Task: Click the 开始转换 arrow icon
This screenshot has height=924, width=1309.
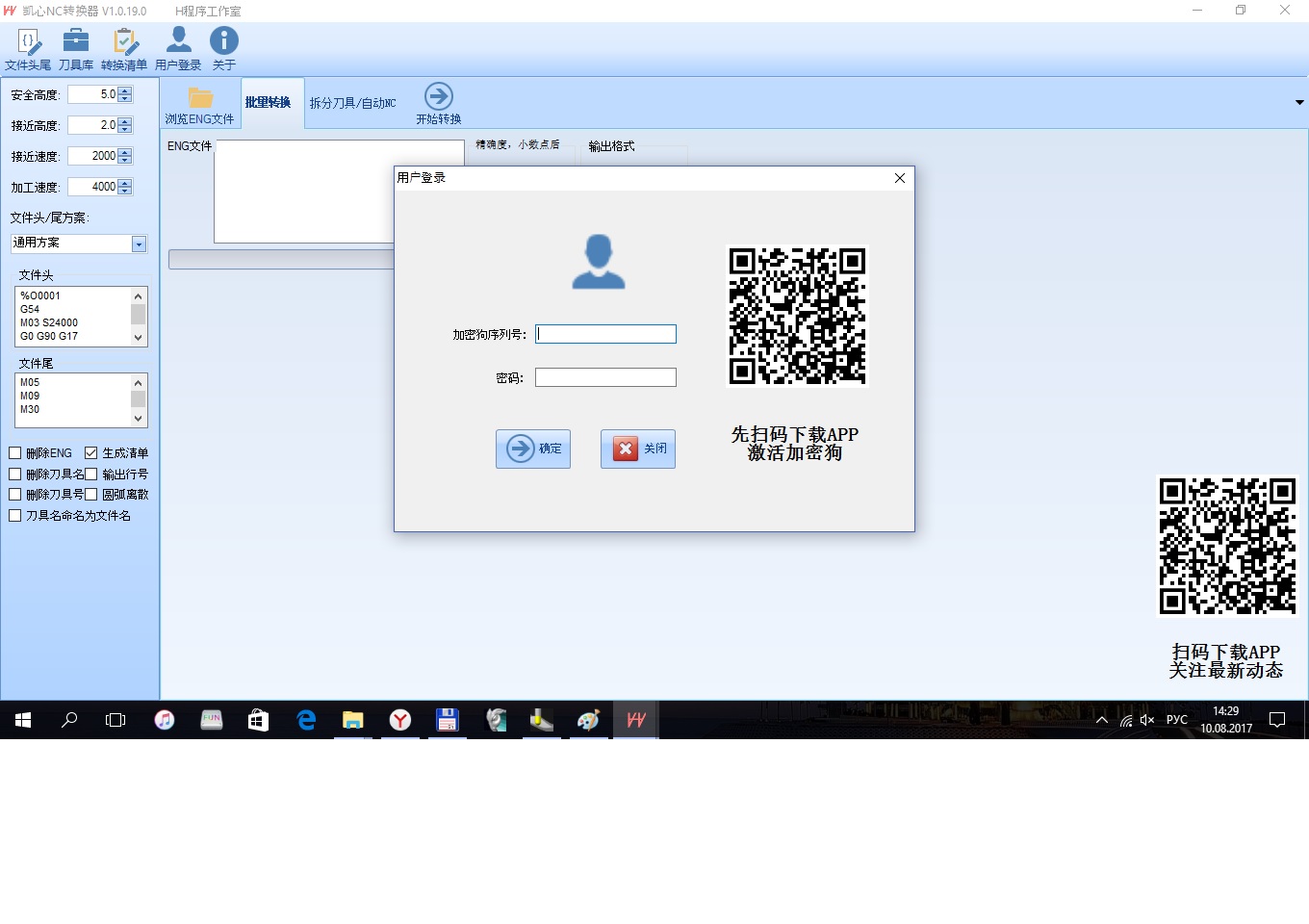Action: click(439, 96)
